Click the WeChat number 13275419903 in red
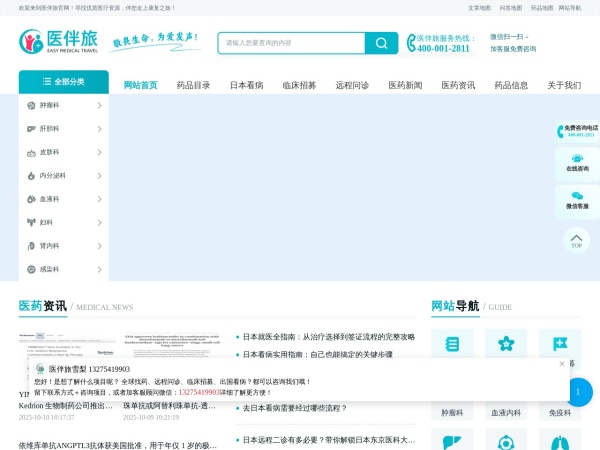Image resolution: width=600 pixels, height=450 pixels. (x=199, y=392)
